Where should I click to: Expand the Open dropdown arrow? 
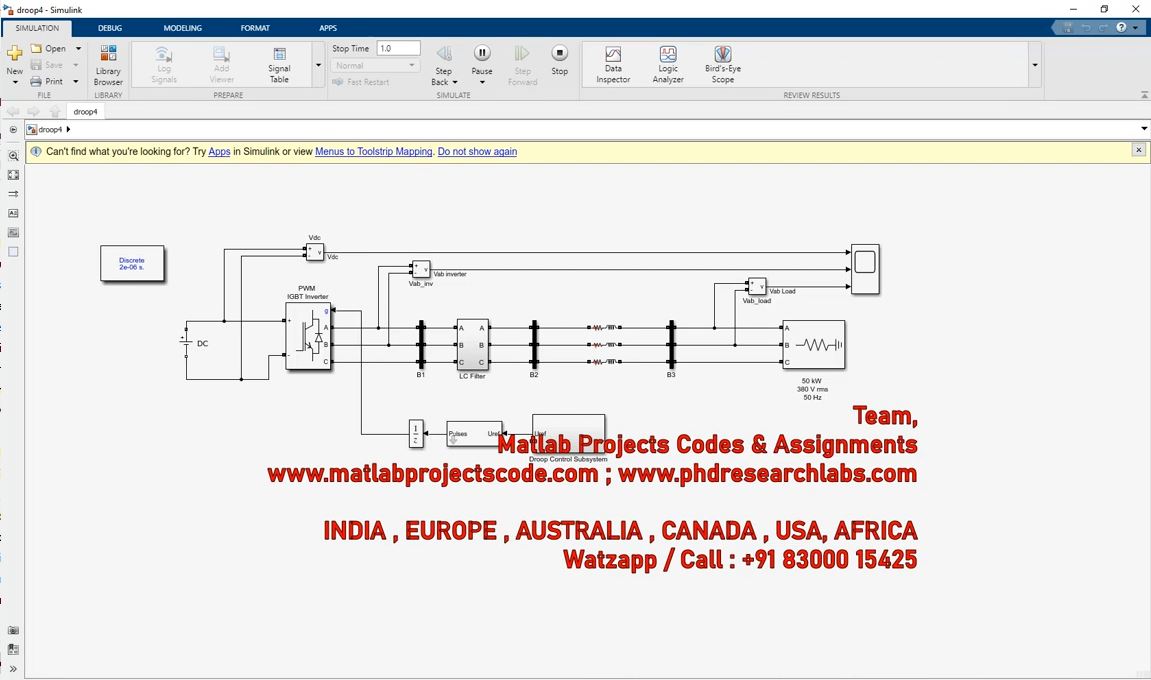click(79, 48)
